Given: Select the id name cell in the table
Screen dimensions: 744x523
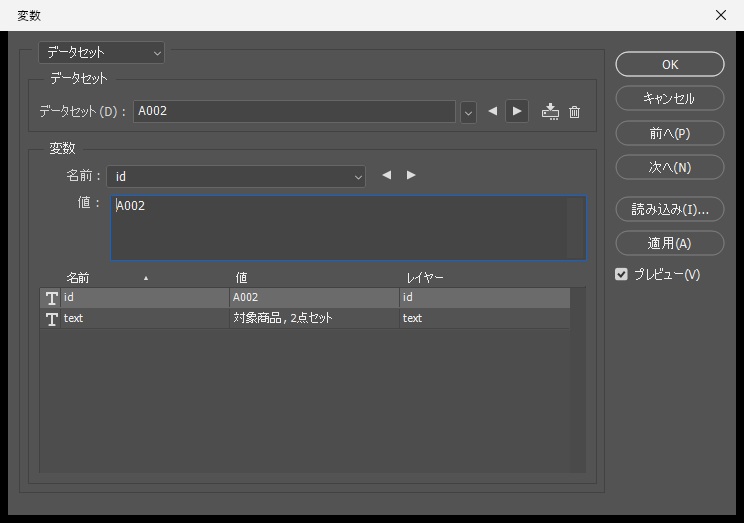Looking at the screenshot, I should coord(145,298).
